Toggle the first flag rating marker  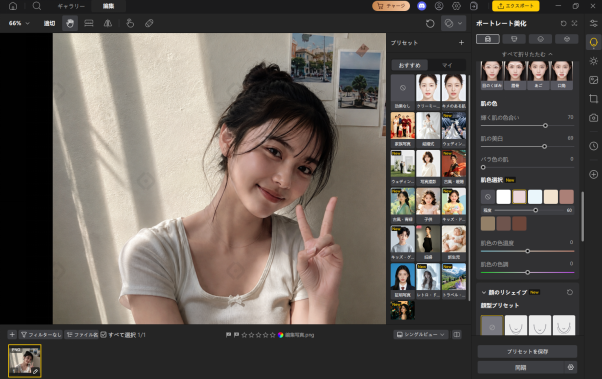tap(228, 335)
